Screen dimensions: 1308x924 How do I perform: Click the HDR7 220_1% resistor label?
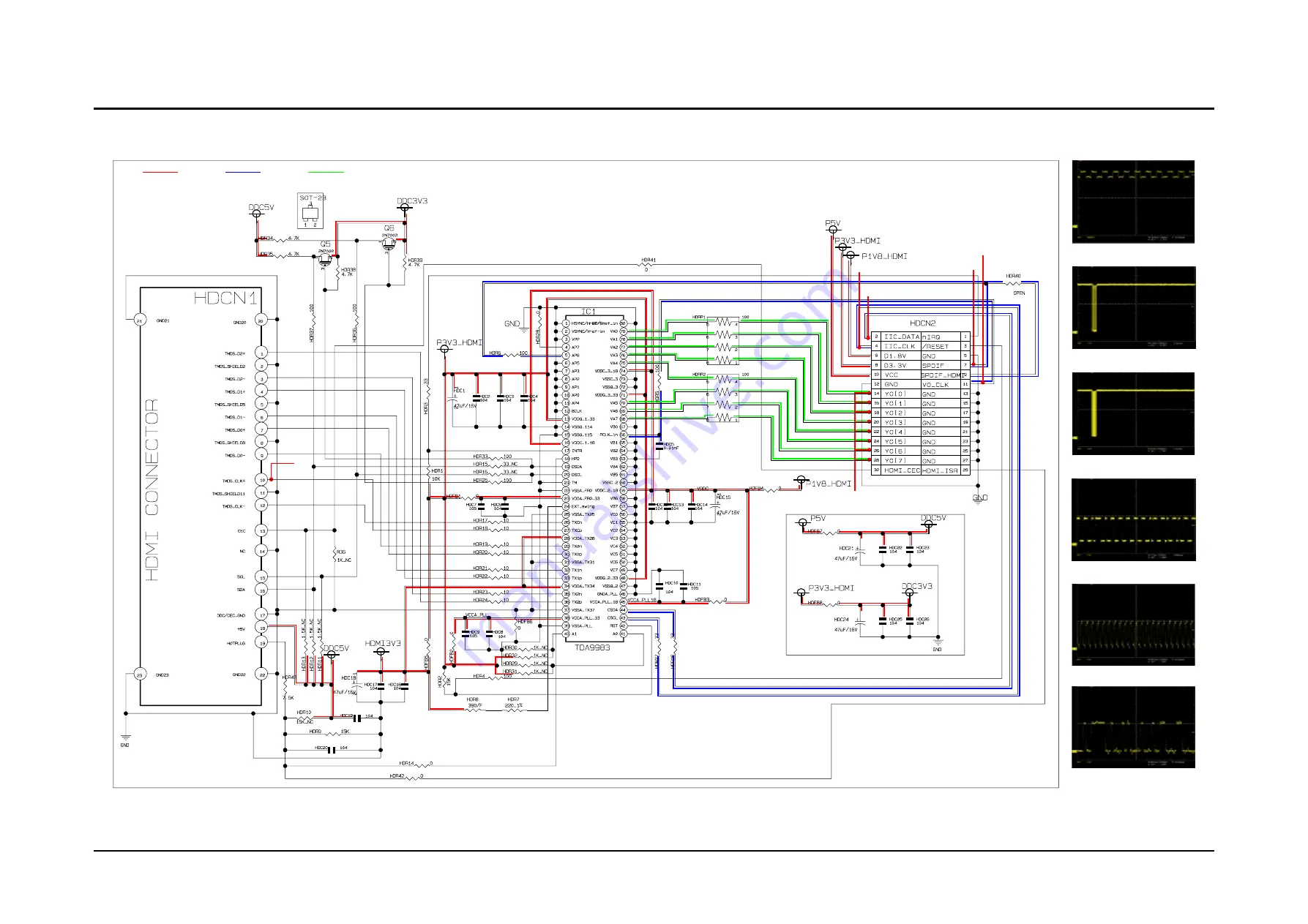[513, 702]
